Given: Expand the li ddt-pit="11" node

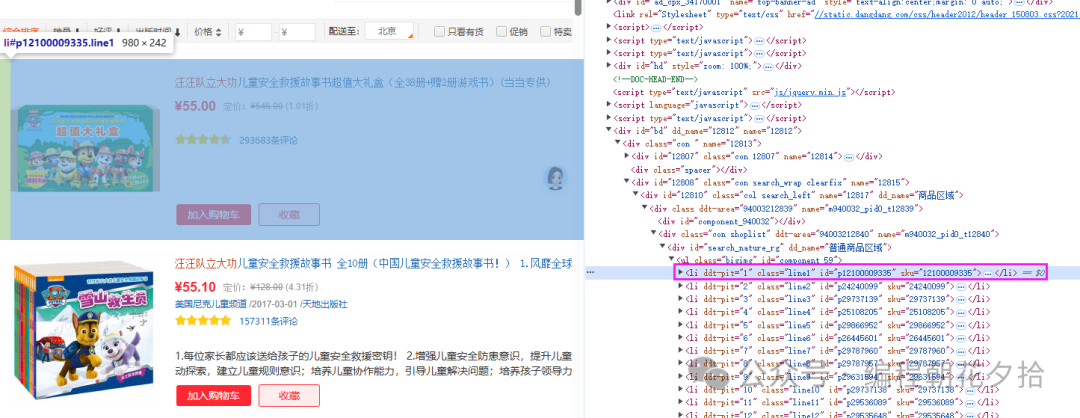Looking at the screenshot, I should click(681, 402).
